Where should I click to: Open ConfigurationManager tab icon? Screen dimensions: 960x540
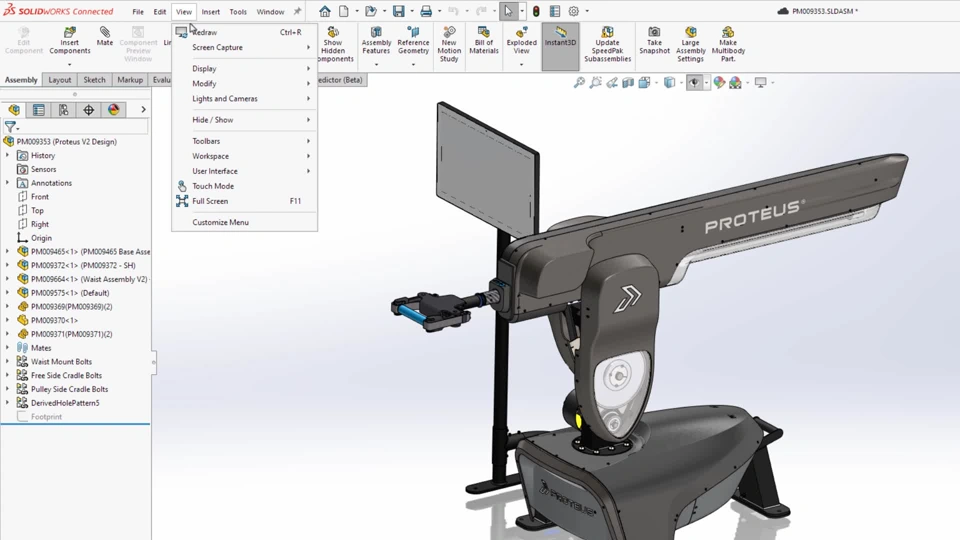pos(63,110)
